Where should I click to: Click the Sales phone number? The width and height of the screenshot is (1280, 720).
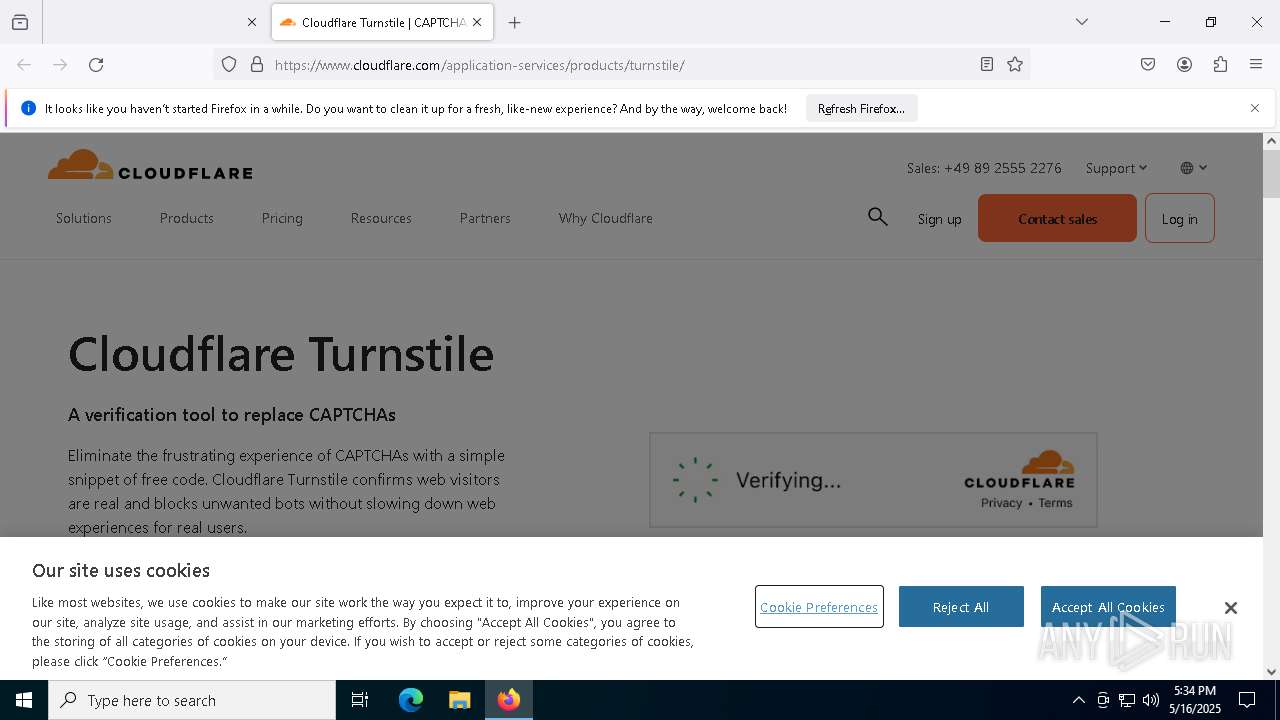tap(984, 168)
